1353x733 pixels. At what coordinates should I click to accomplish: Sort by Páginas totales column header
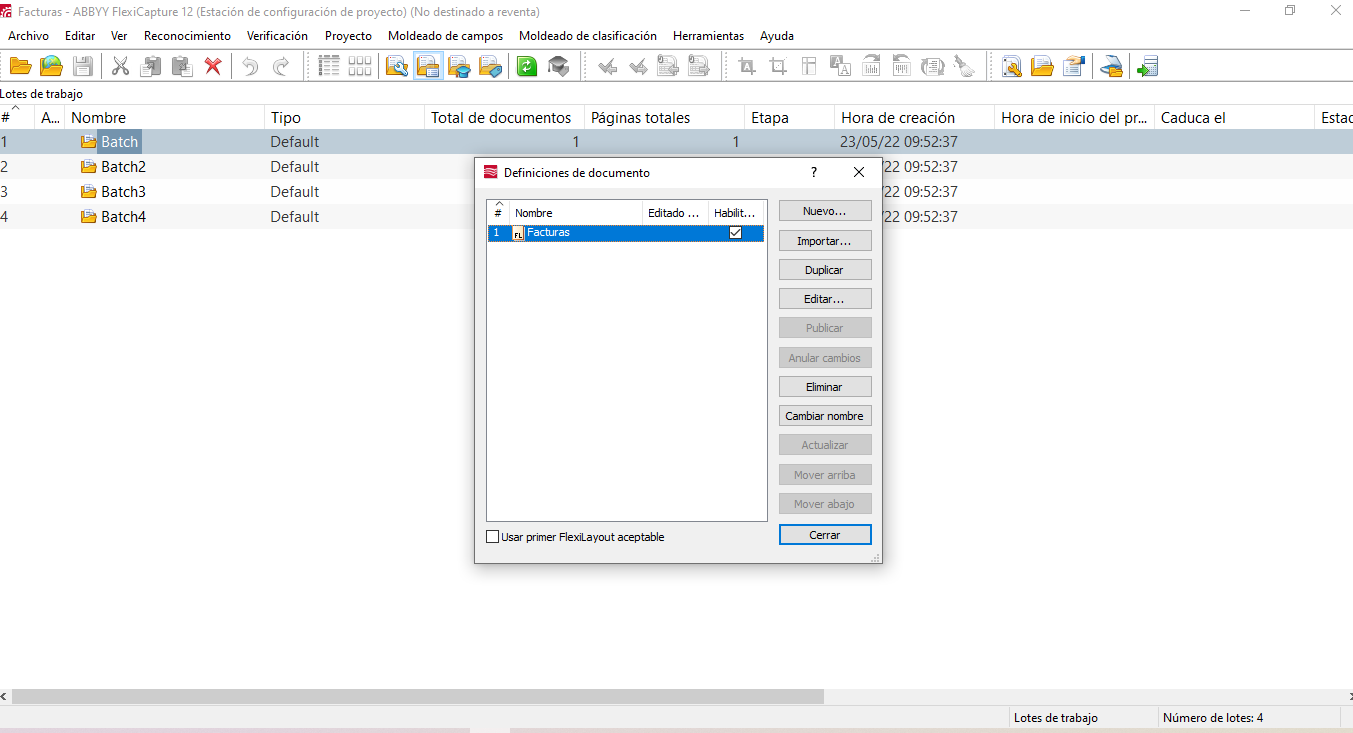pyautogui.click(x=664, y=118)
